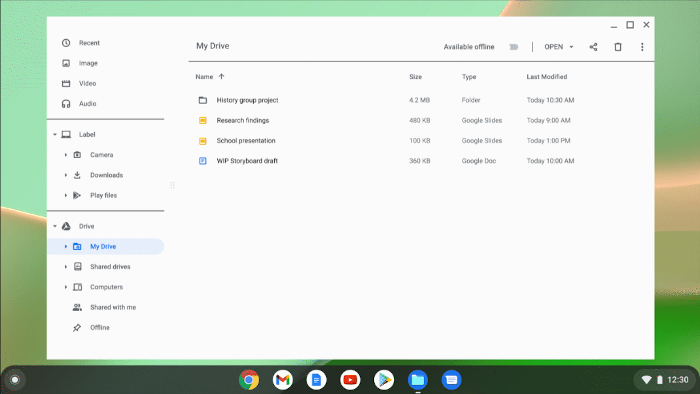Open Play Store icon in shelf

(384, 380)
